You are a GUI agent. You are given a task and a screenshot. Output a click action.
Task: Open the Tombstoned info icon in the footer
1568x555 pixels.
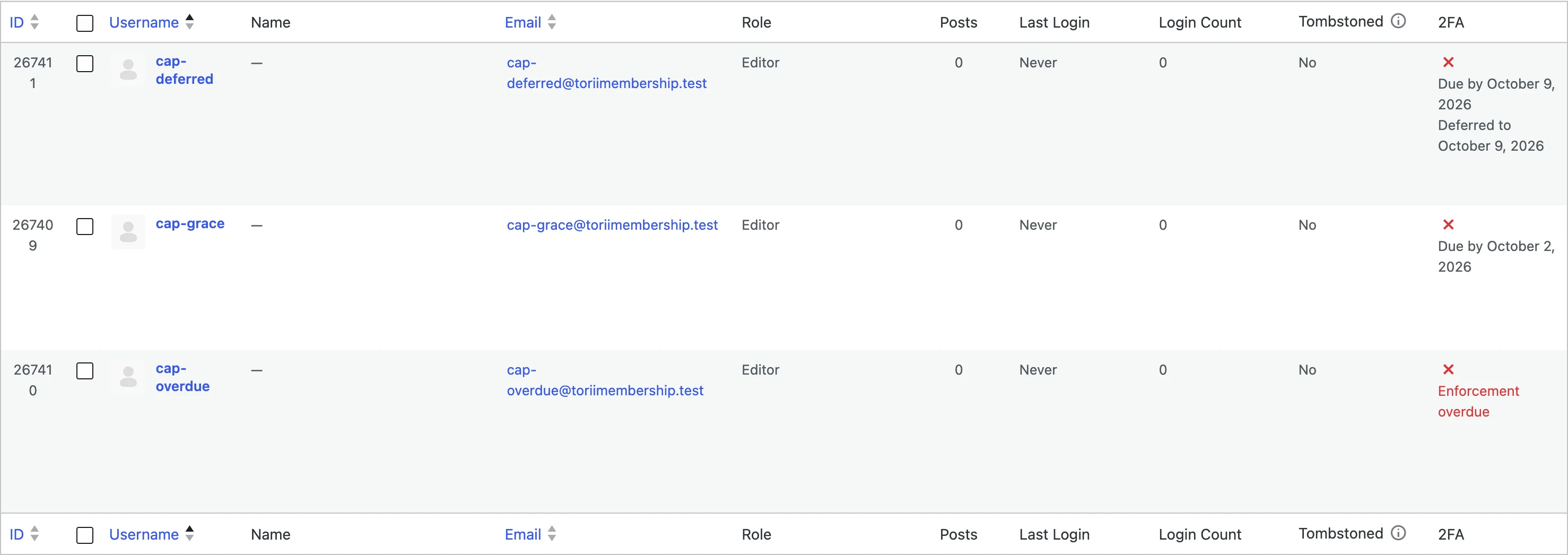[1399, 533]
